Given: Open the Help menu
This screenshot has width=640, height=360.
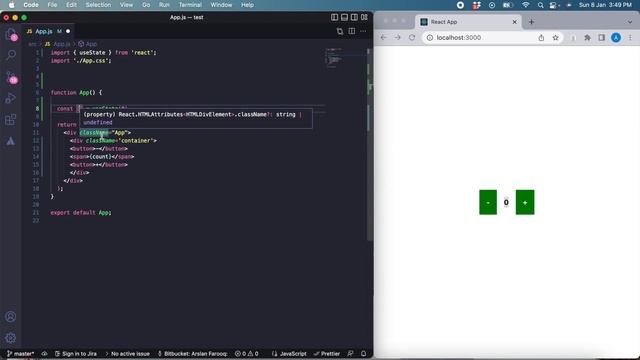Looking at the screenshot, I should 247,5.
